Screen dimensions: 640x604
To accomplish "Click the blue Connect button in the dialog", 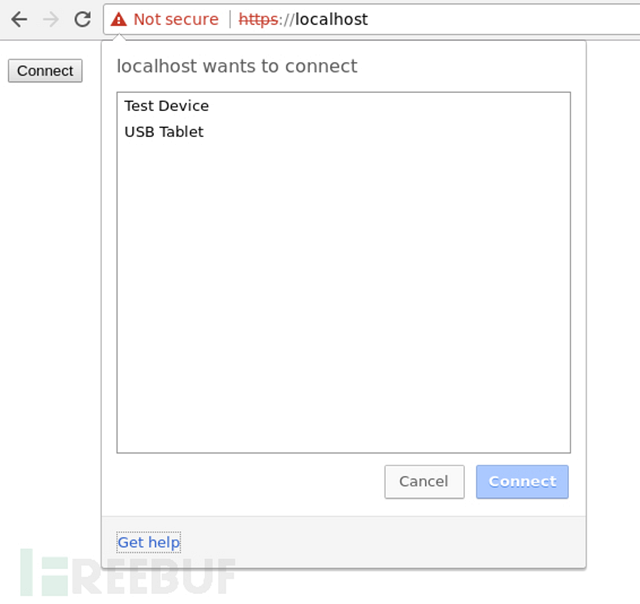I will (x=522, y=482).
